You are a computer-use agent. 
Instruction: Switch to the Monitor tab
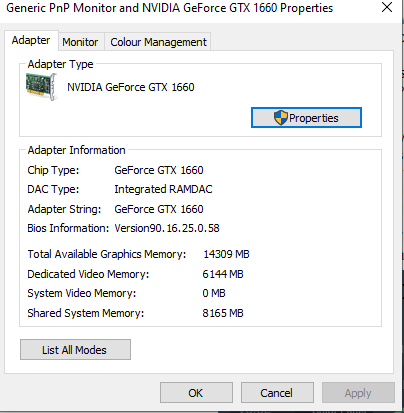[x=80, y=42]
